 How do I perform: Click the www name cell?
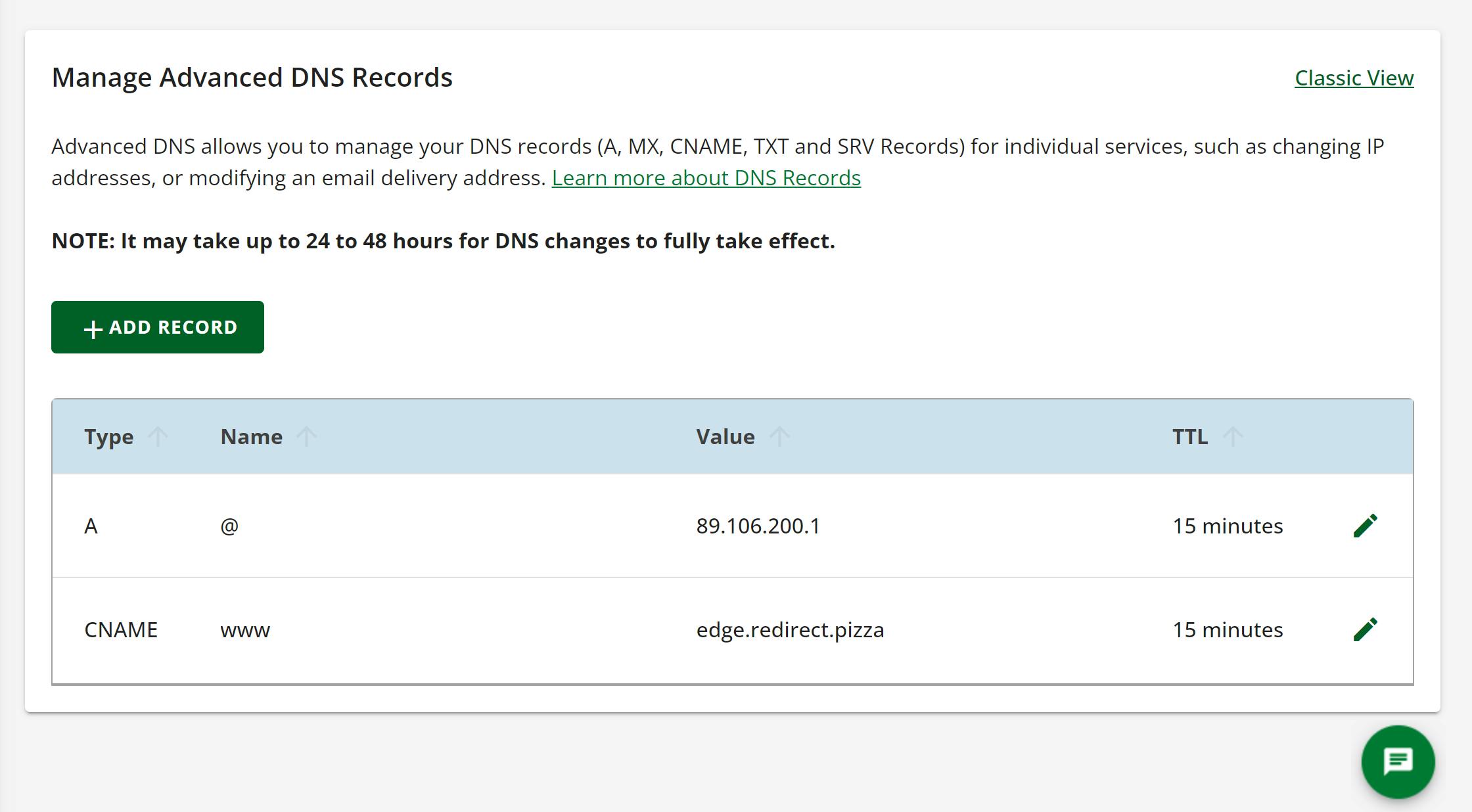pos(245,629)
